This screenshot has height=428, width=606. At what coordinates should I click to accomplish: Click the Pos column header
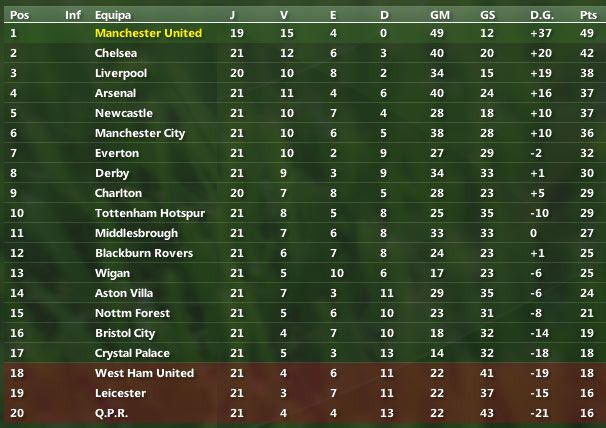[x=19, y=15]
